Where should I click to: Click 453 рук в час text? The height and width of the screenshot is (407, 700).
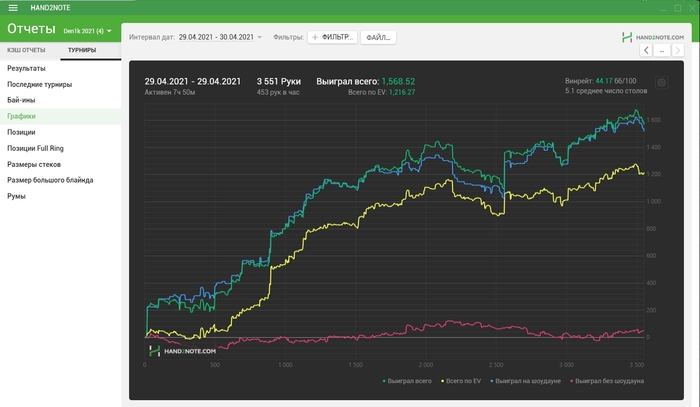pos(278,92)
